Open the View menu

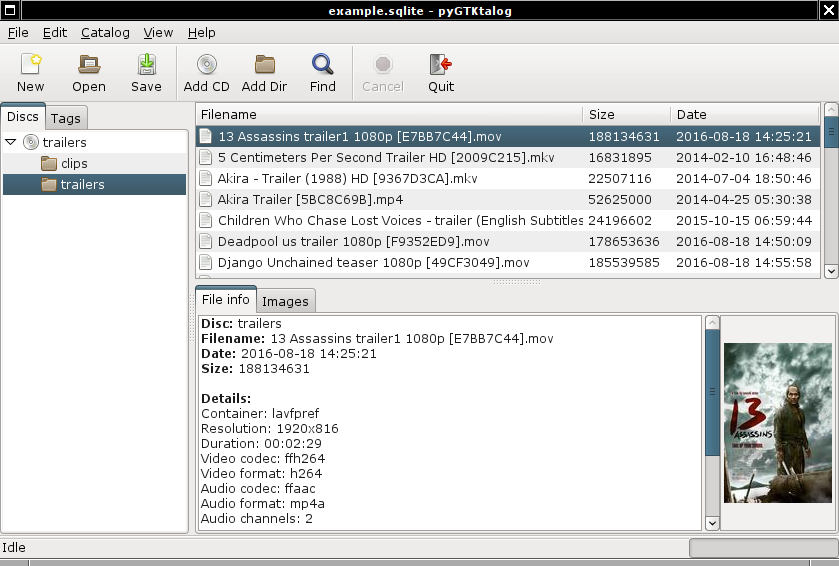[x=158, y=32]
